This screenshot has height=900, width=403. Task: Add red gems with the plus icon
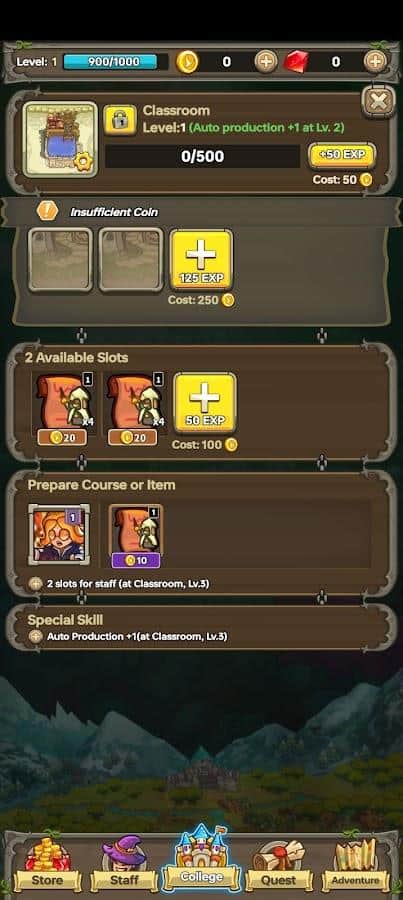click(375, 61)
